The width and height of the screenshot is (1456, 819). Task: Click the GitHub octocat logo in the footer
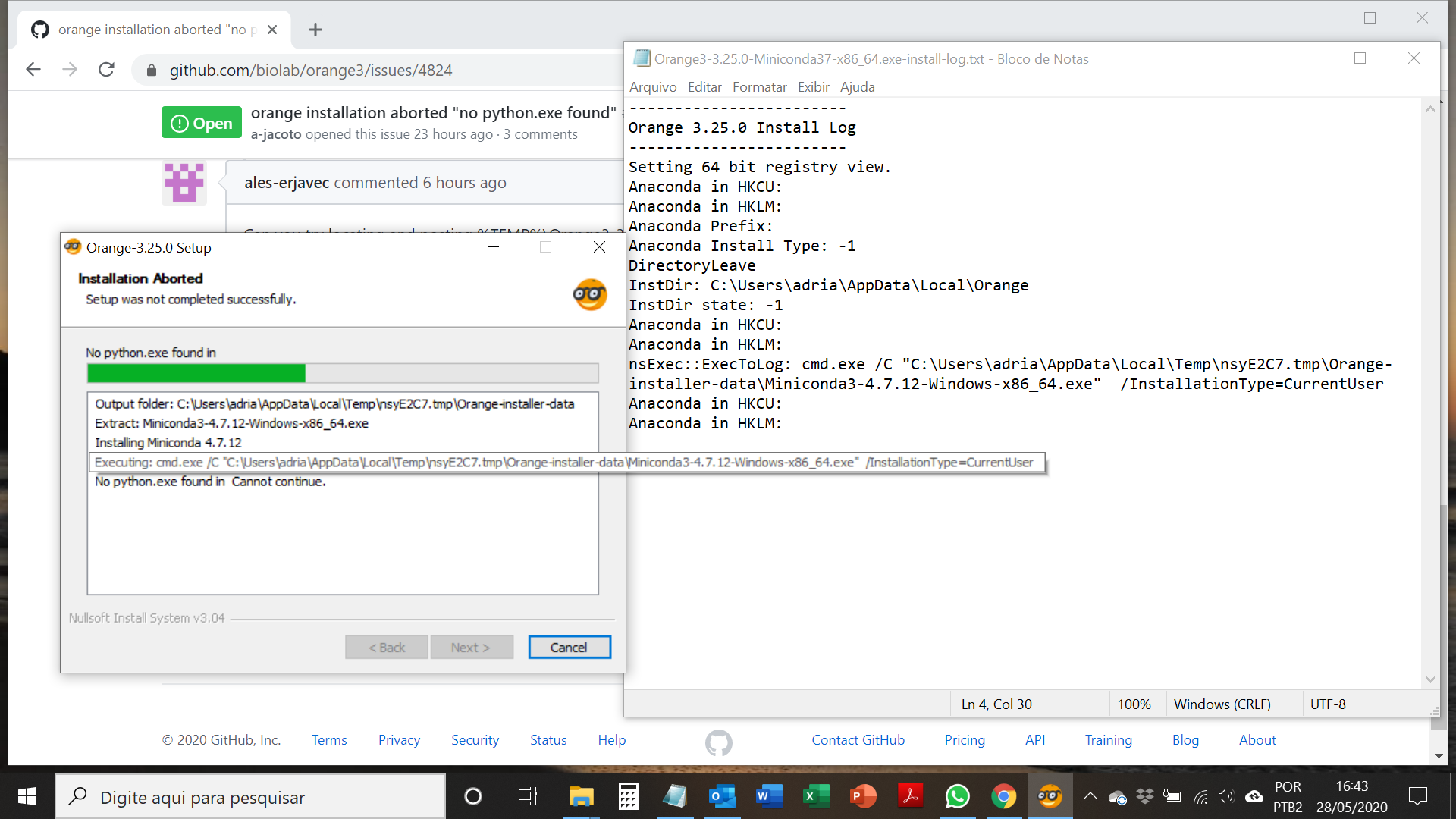(x=718, y=743)
